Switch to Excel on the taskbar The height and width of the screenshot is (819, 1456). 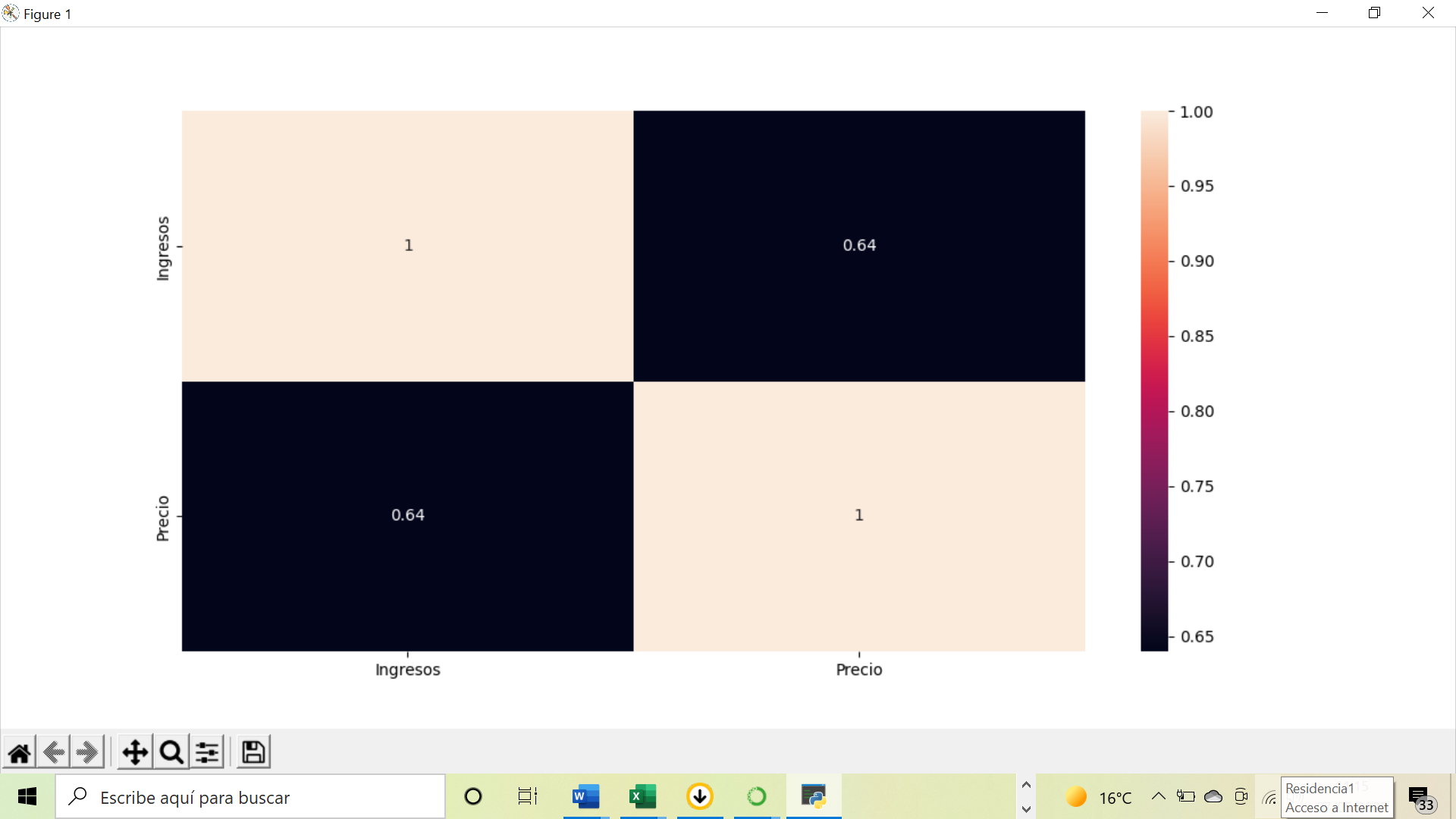[642, 796]
